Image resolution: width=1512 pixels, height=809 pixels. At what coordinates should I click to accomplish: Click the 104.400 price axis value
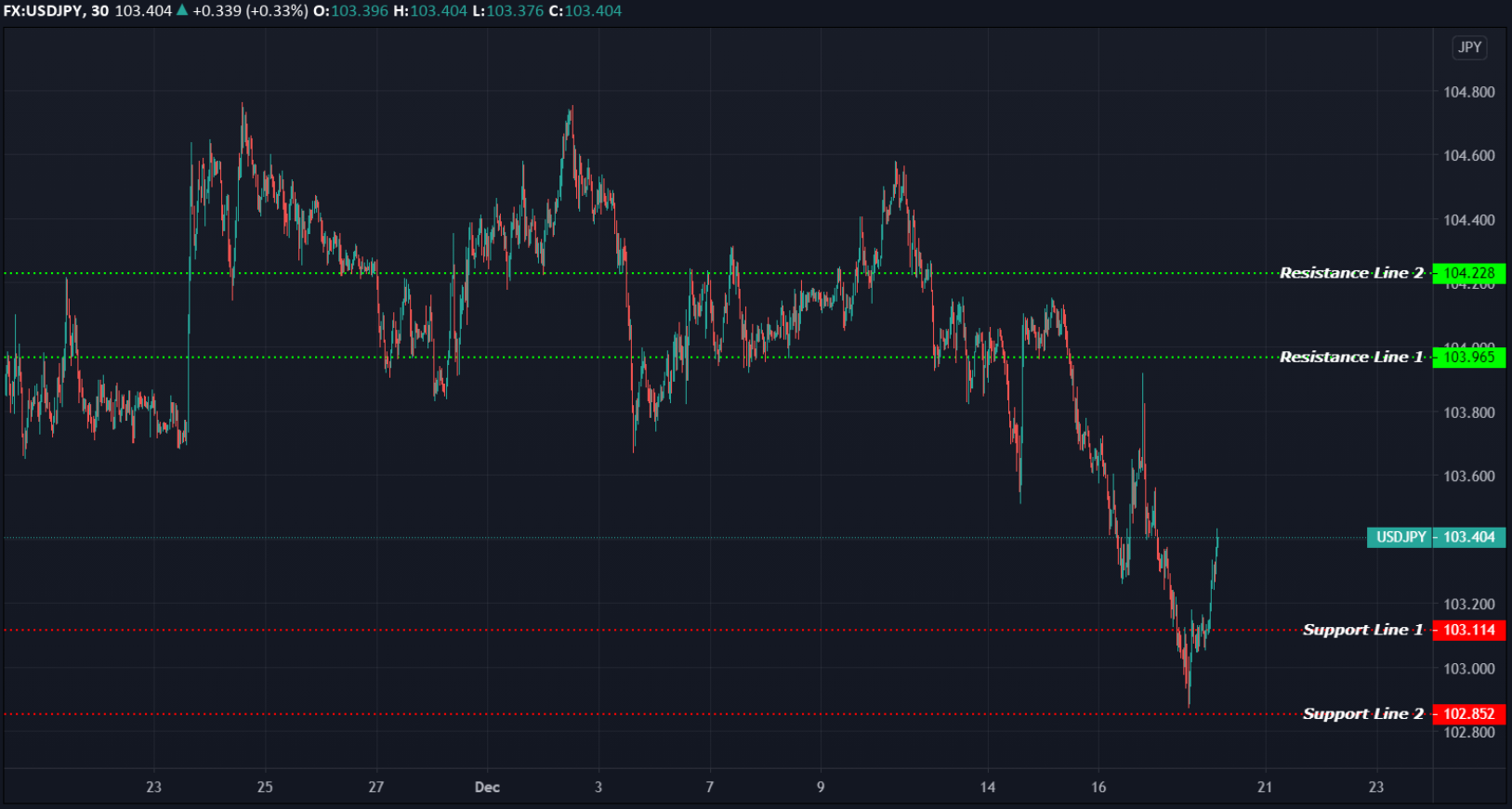click(1468, 220)
